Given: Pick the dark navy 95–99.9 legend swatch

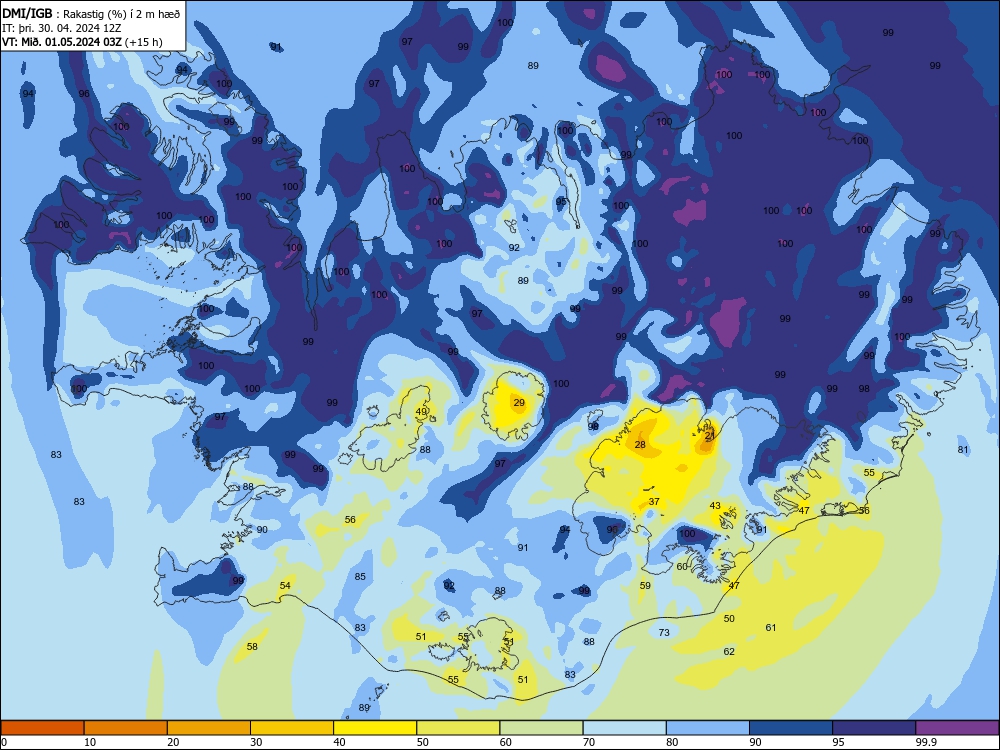Looking at the screenshot, I should 874,728.
